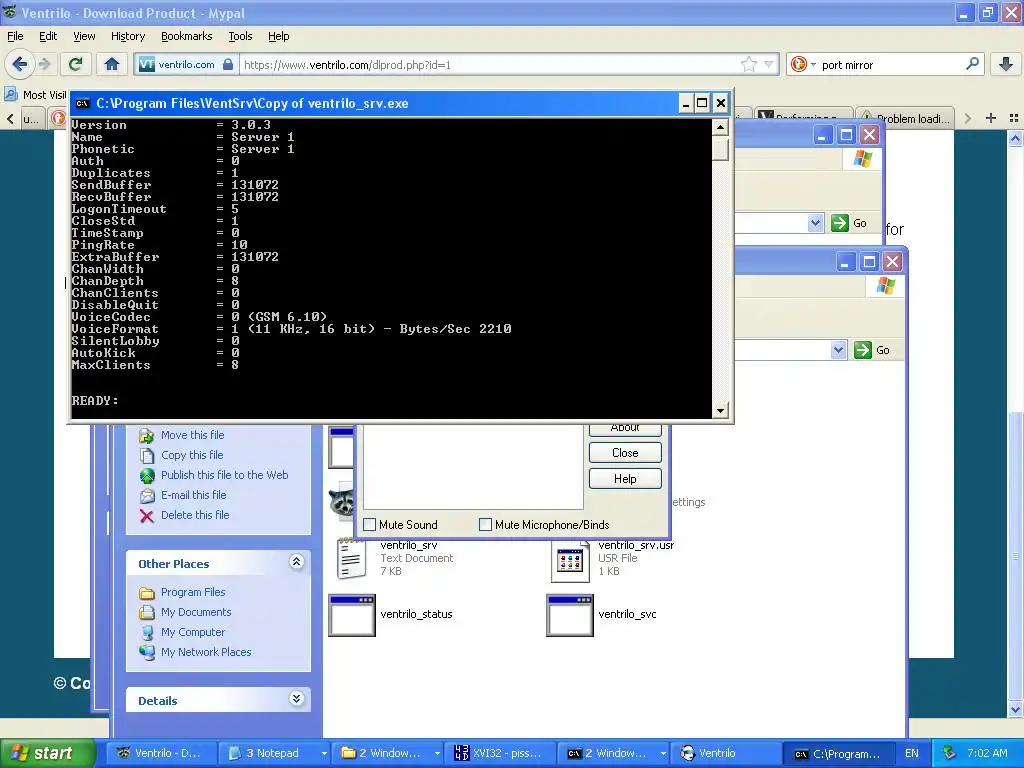The image size is (1024, 768).
Task: Click the My Documents folder icon
Action: [x=147, y=613]
